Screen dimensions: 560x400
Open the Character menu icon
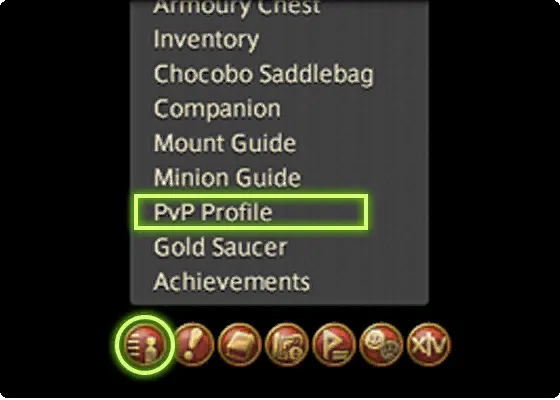tap(145, 345)
